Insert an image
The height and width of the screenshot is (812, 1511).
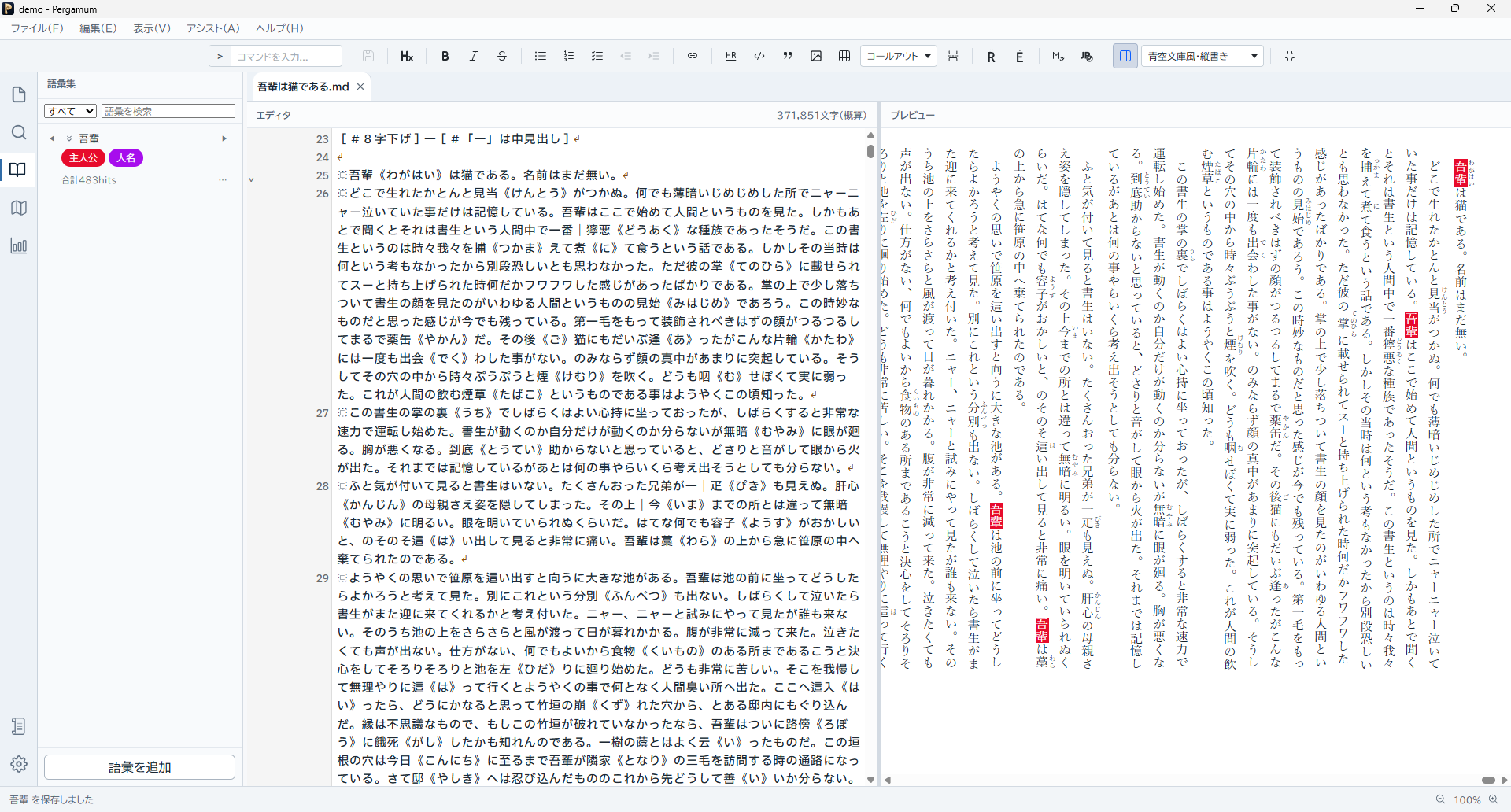pos(816,56)
